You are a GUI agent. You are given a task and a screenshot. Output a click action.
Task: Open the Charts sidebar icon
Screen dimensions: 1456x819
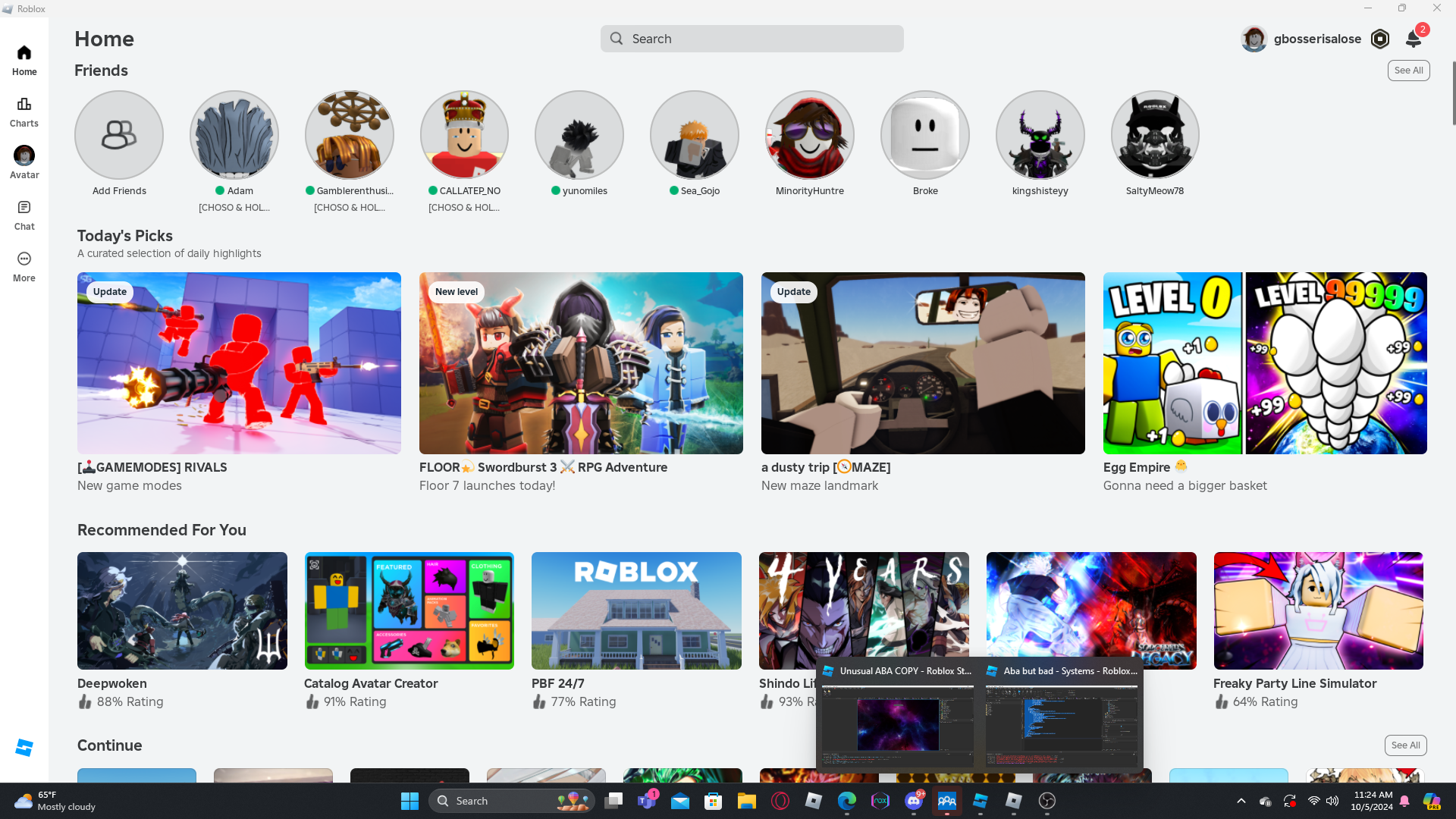(24, 111)
